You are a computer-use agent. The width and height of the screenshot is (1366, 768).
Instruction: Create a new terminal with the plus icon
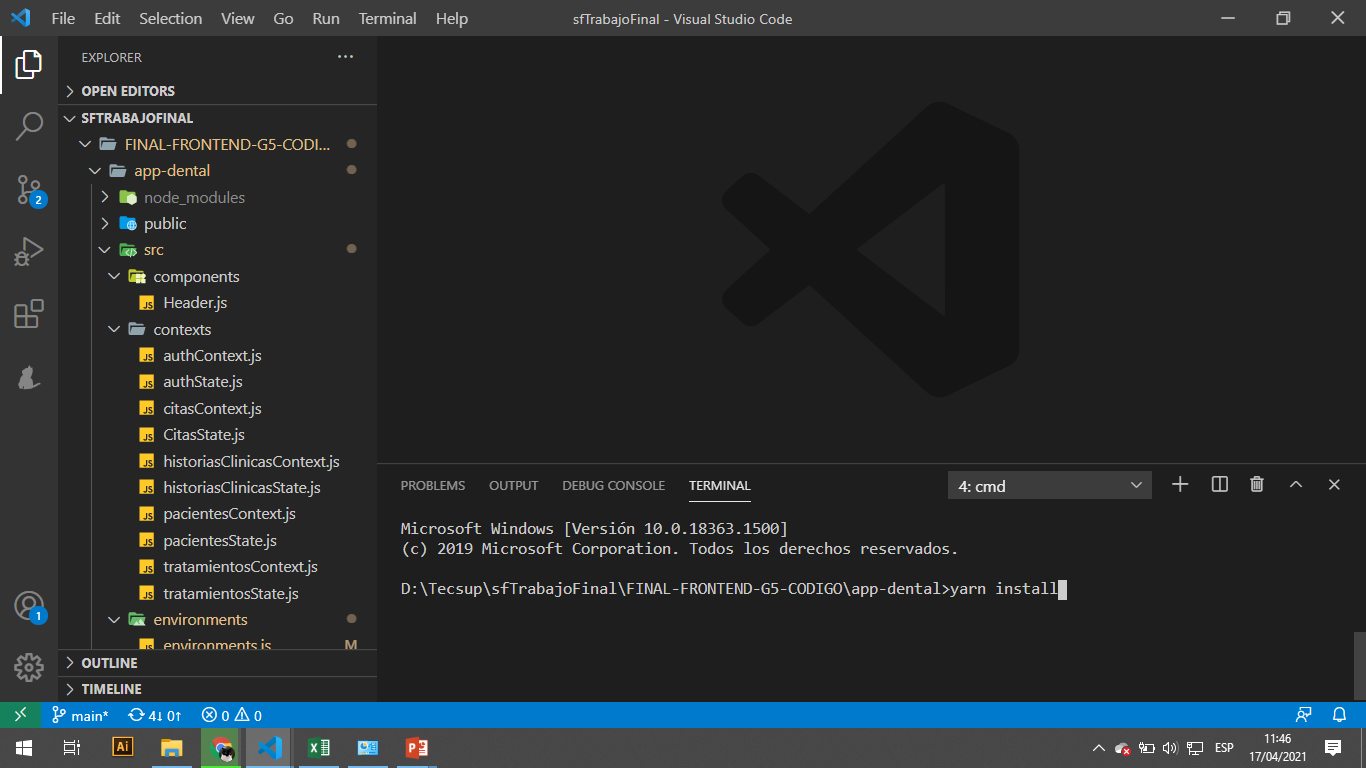1180,484
